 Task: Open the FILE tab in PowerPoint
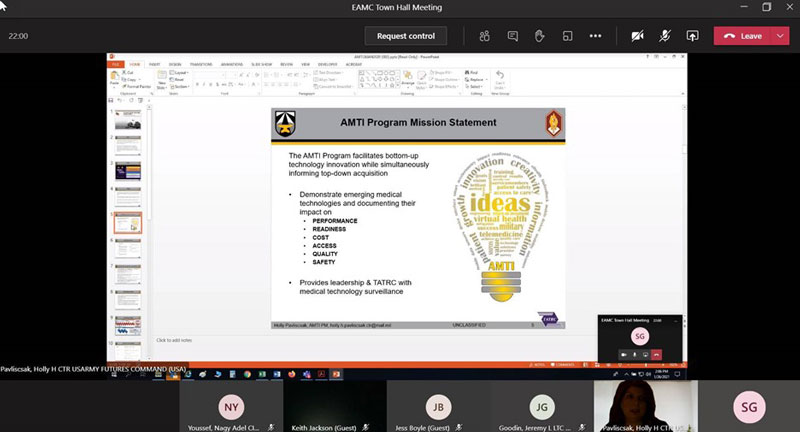click(x=116, y=64)
